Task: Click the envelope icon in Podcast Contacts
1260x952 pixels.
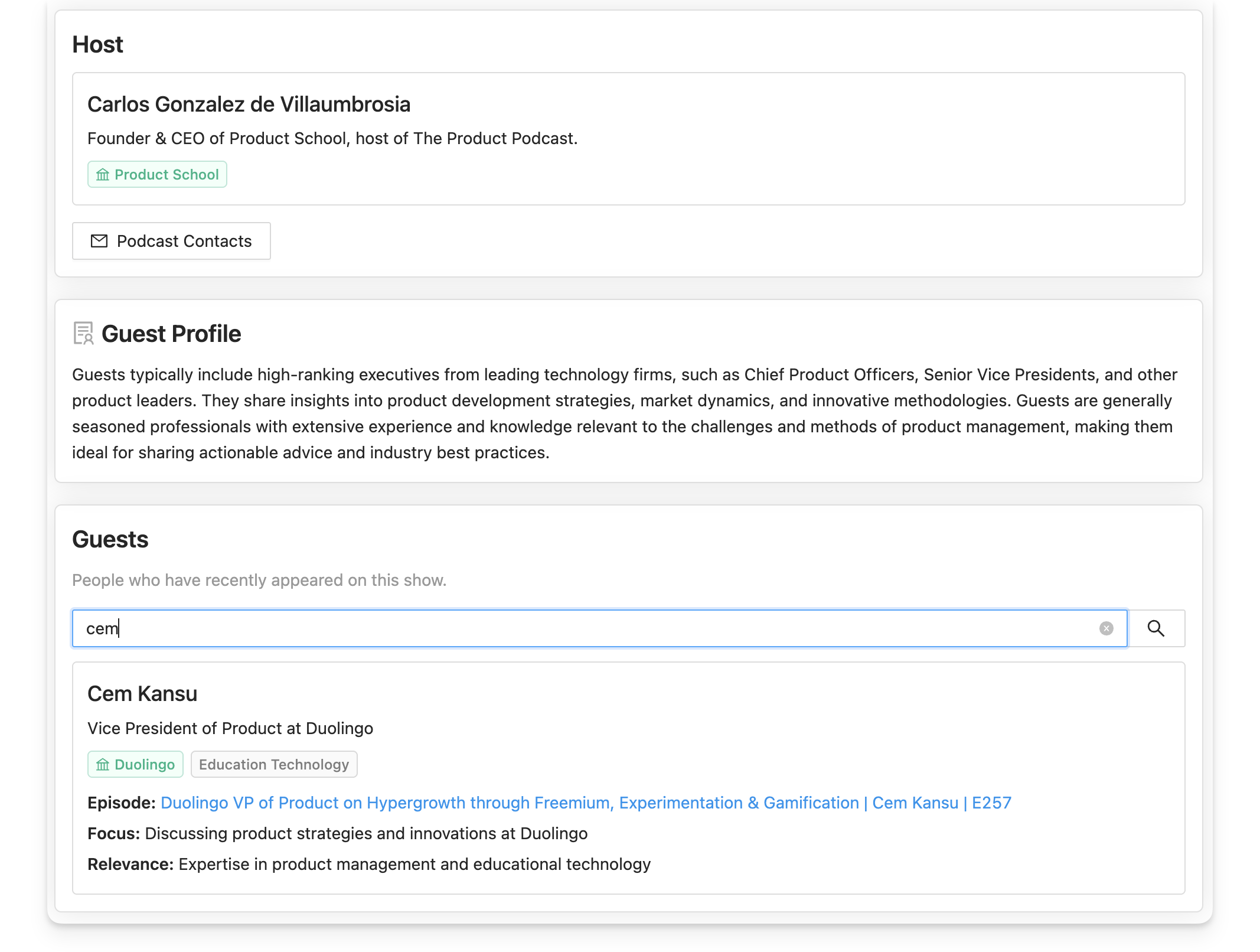Action: tap(99, 241)
